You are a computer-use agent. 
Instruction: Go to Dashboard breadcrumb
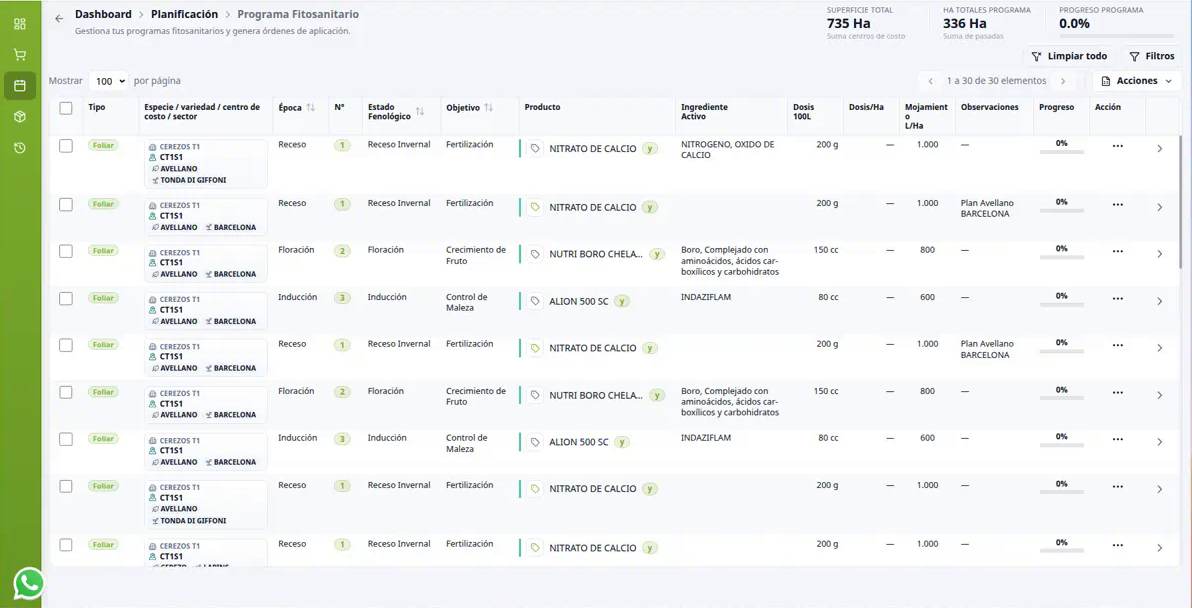103,14
